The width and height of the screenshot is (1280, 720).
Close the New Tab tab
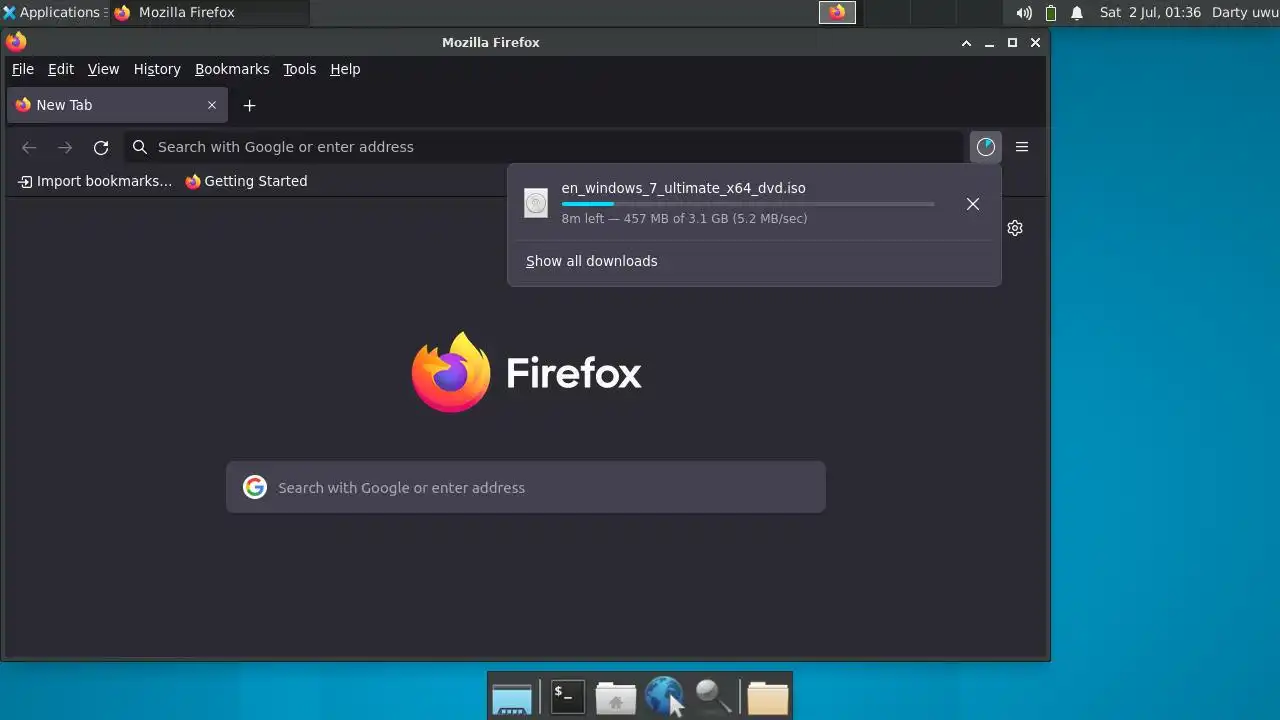click(x=212, y=105)
